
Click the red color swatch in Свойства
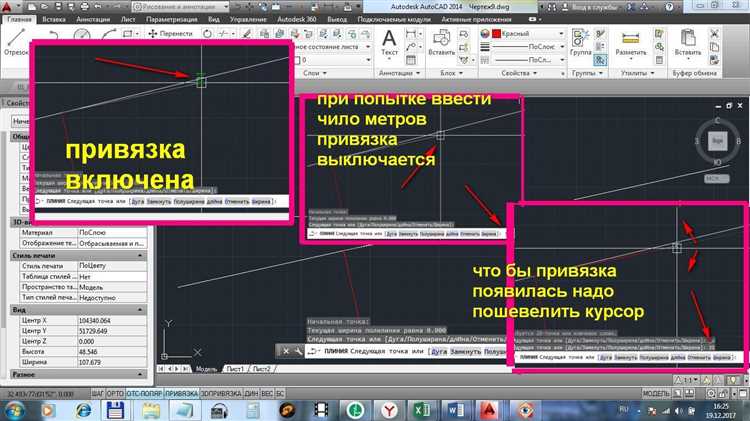[x=496, y=33]
